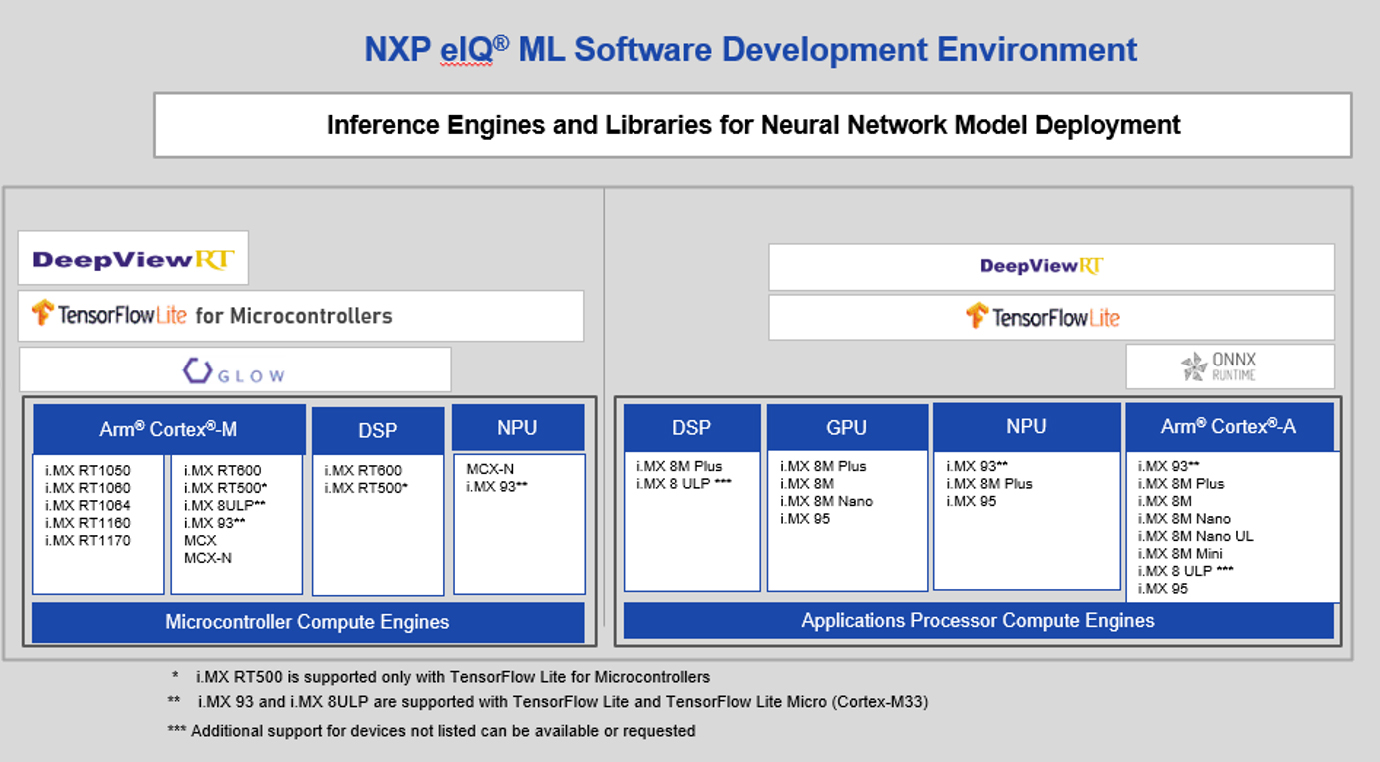Select the Arm Cortex-A header block

(1228, 427)
